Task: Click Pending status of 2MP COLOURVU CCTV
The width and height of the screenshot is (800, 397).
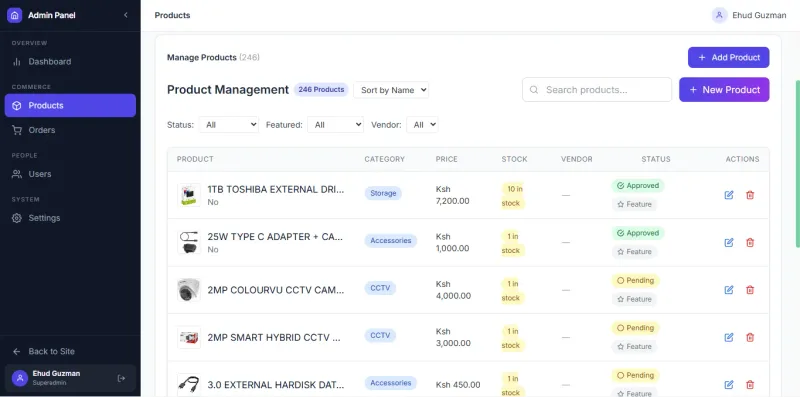Action: click(x=636, y=281)
